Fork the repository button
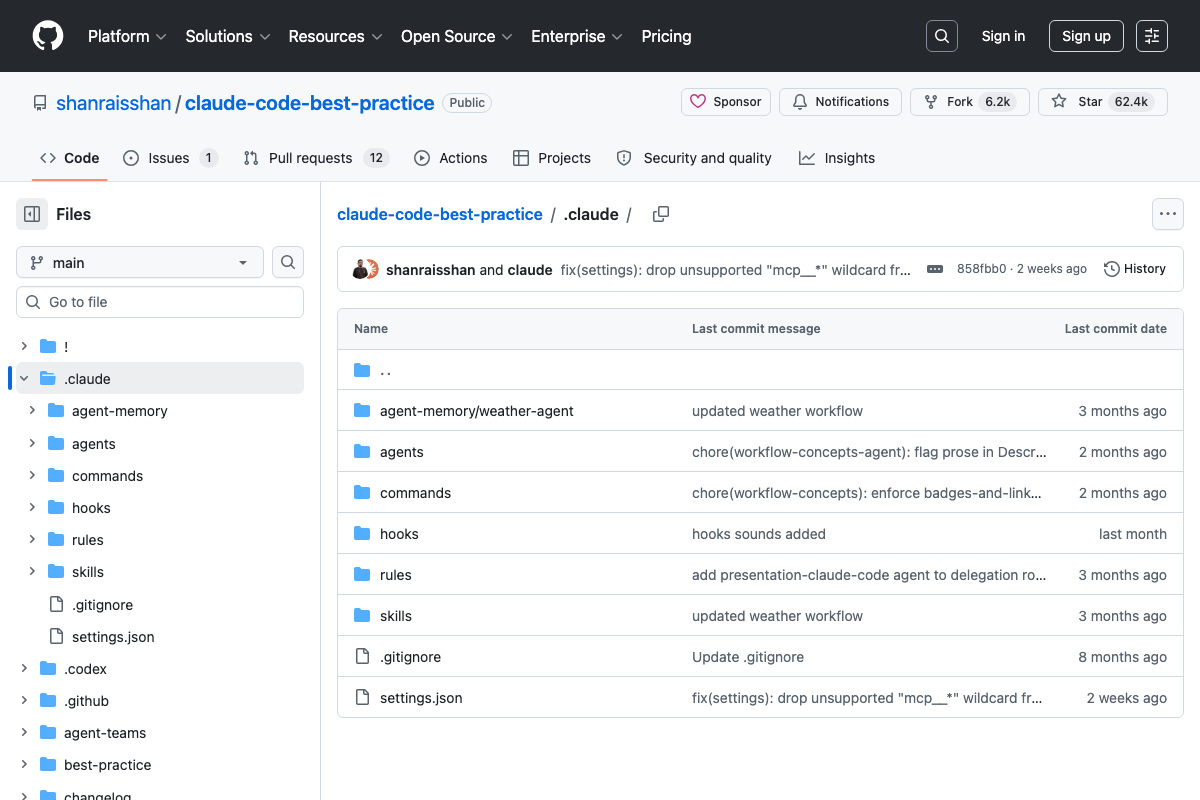 click(969, 102)
